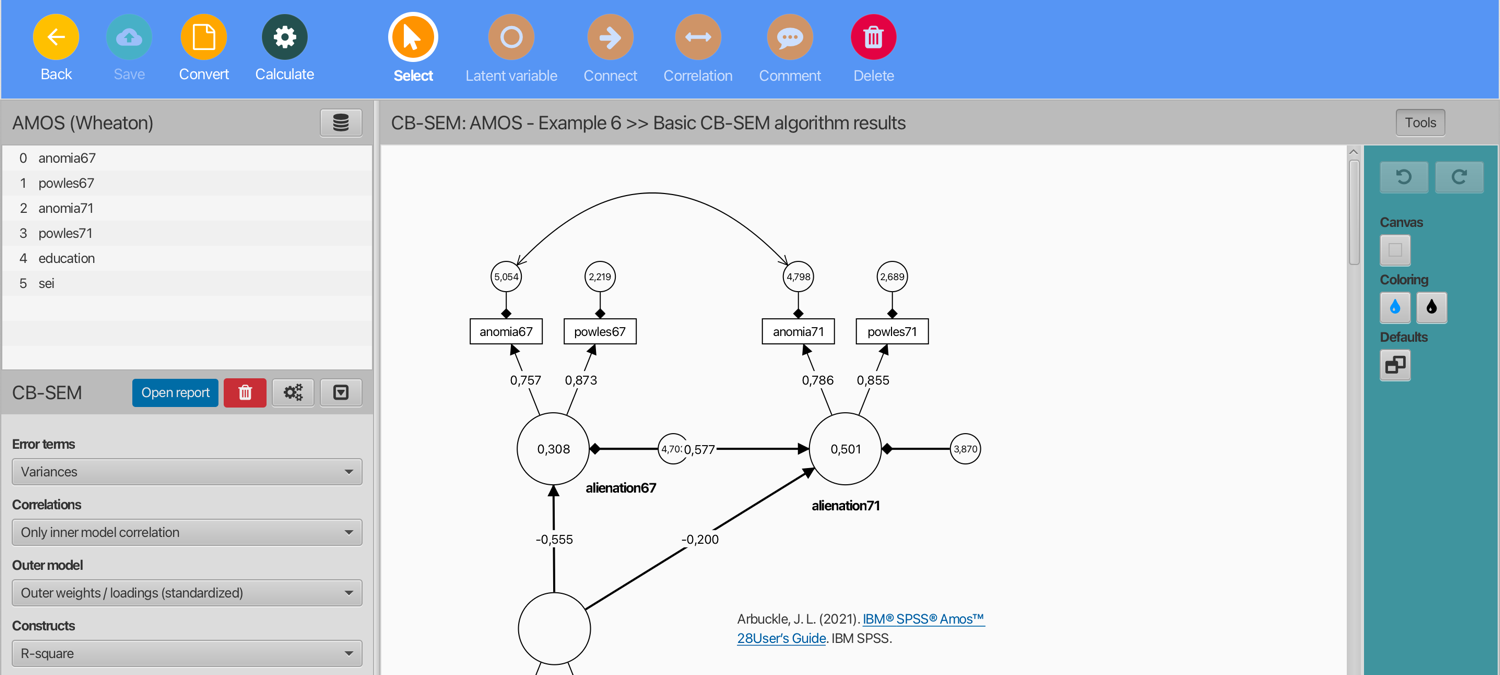Click the error circle labeled 5,054
The height and width of the screenshot is (675, 1500).
pos(506,277)
